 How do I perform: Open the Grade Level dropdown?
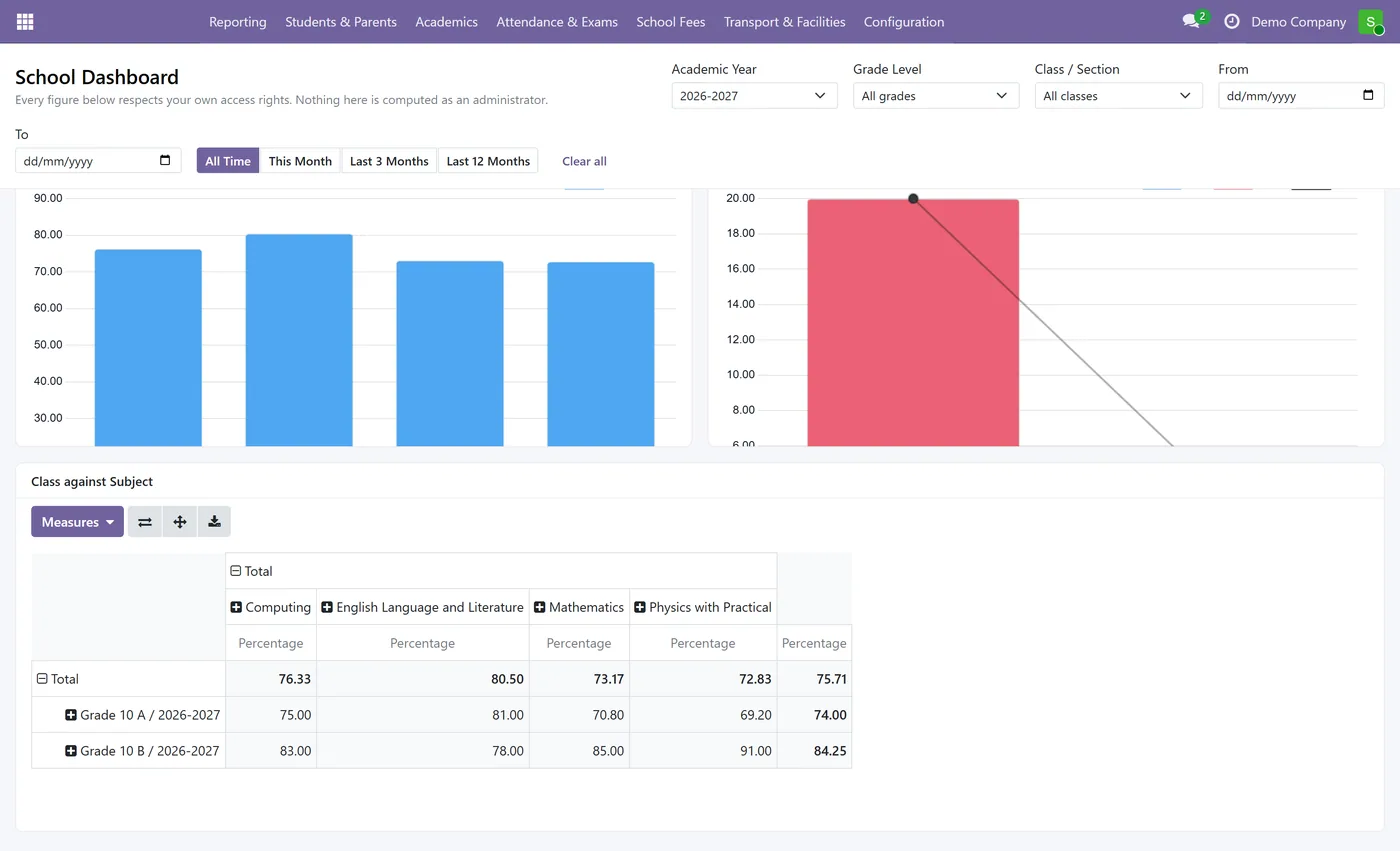936,96
